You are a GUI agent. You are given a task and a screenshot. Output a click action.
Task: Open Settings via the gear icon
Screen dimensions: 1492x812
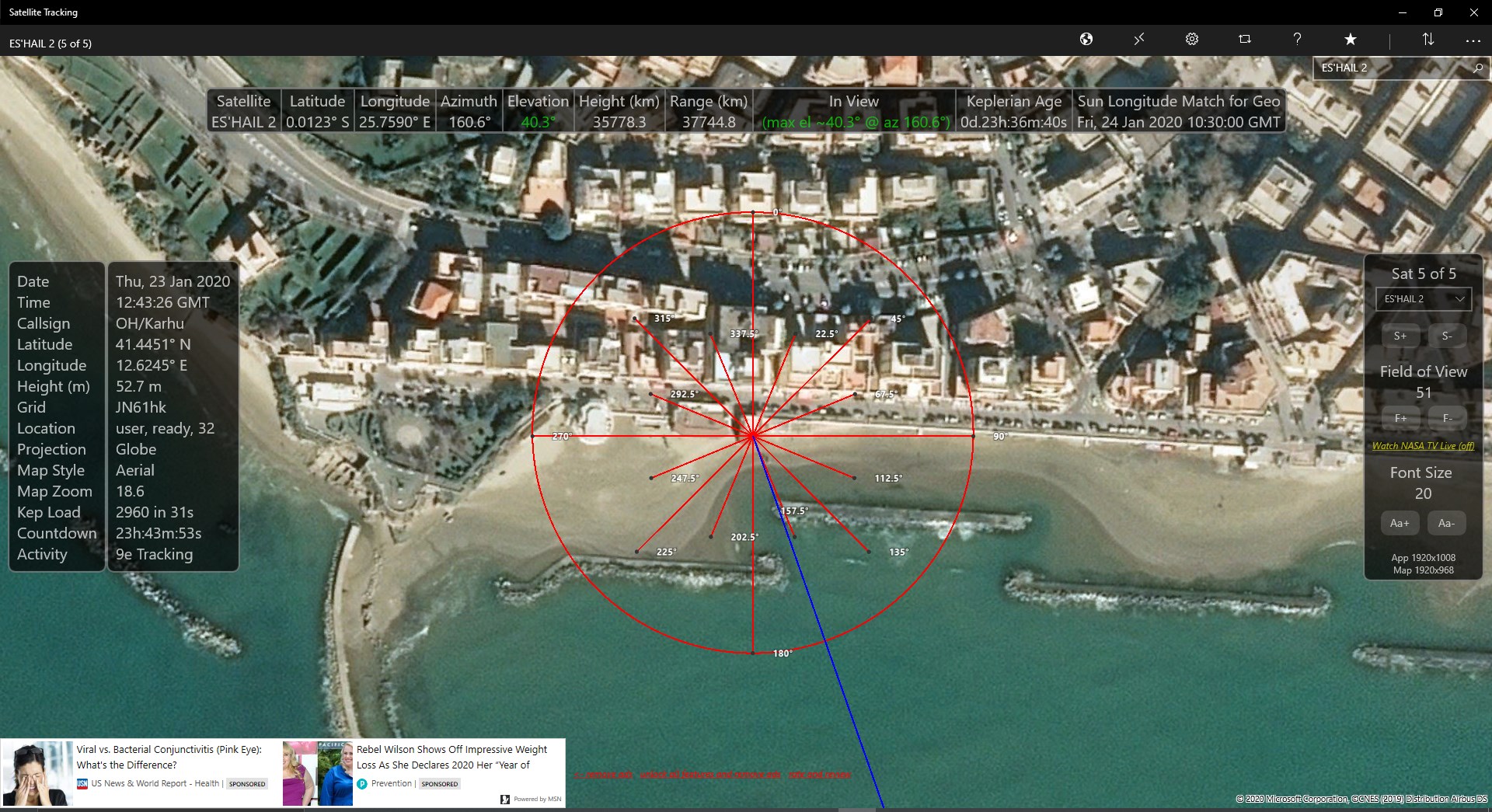[1191, 39]
